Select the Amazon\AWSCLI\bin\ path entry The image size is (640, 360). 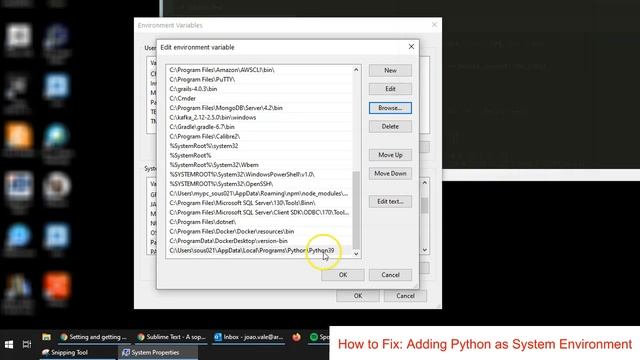click(260, 70)
